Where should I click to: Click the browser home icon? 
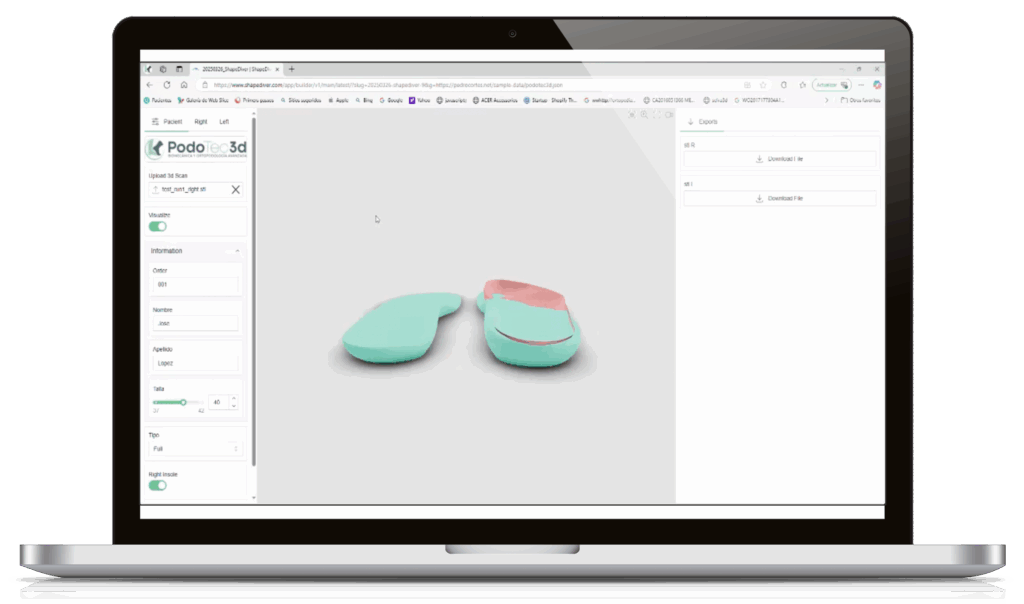184,85
